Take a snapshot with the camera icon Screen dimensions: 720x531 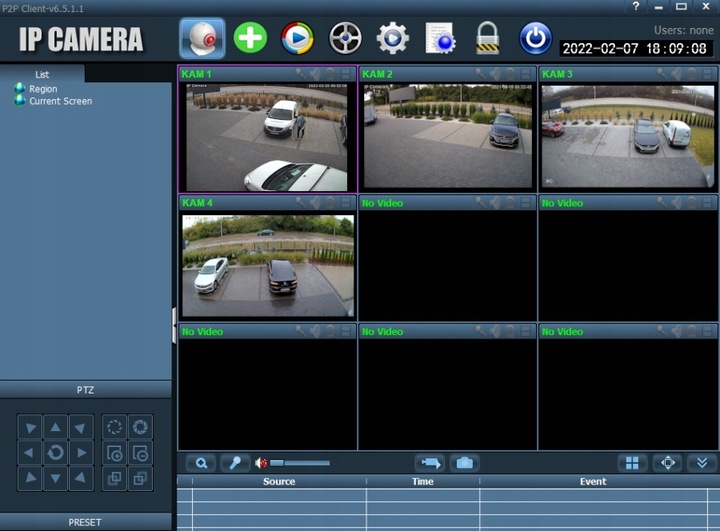(464, 463)
